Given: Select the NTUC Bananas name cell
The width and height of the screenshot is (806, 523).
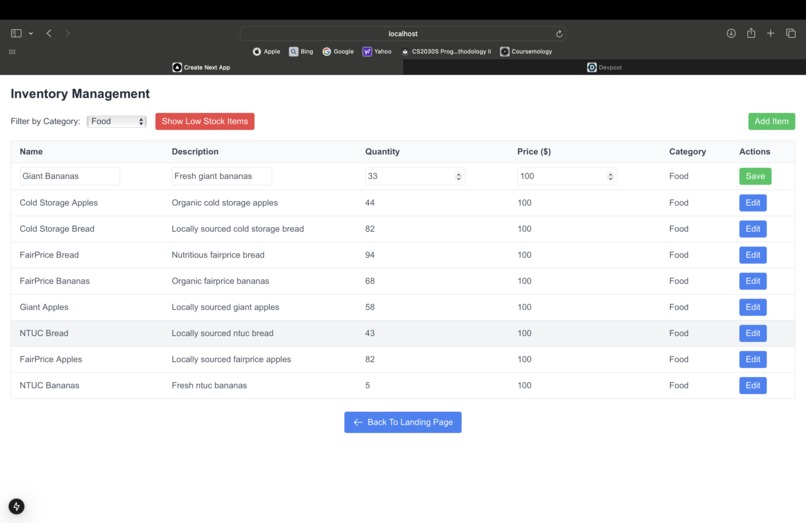Looking at the screenshot, I should click(x=49, y=385).
